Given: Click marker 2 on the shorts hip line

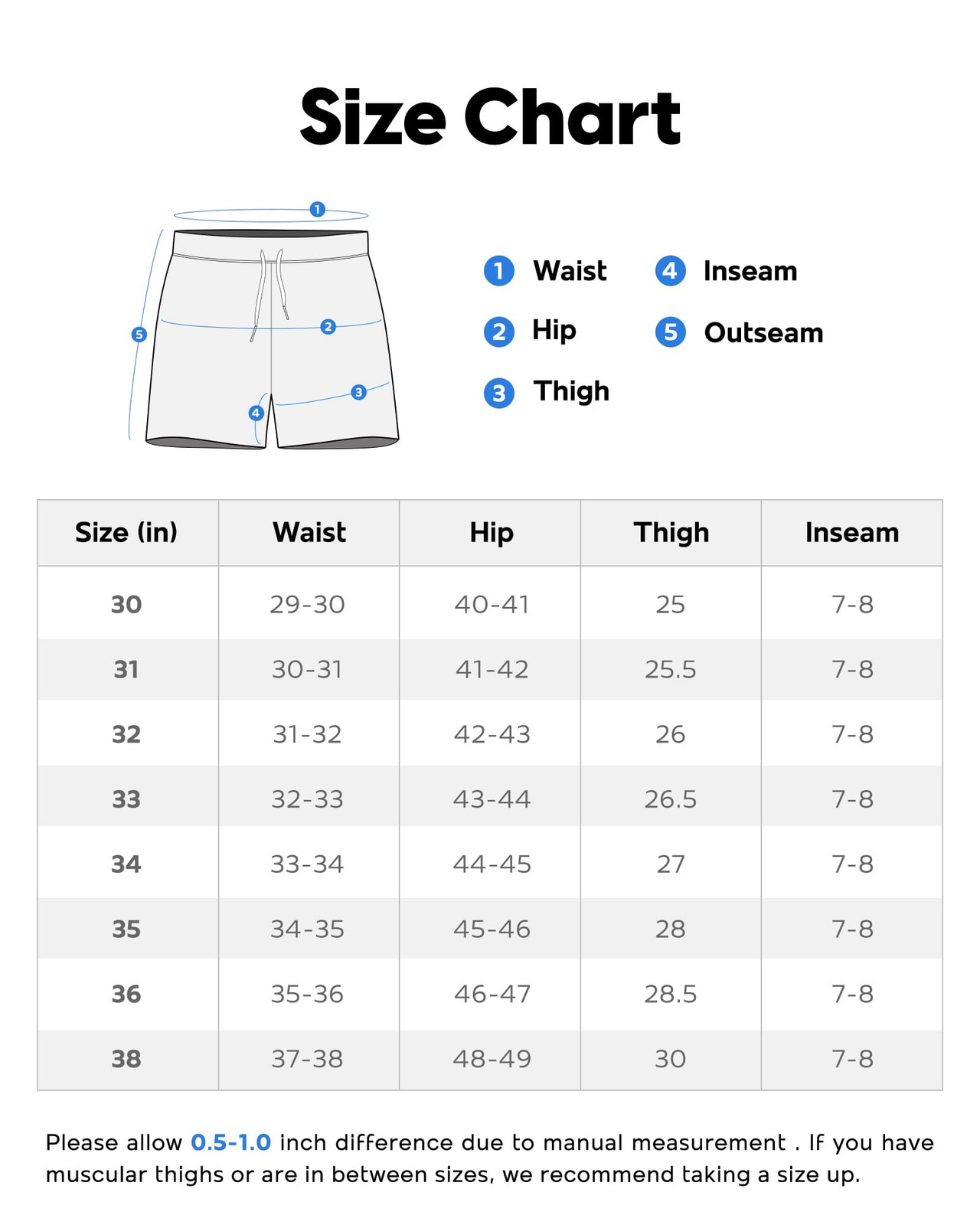Looking at the screenshot, I should pos(328,327).
